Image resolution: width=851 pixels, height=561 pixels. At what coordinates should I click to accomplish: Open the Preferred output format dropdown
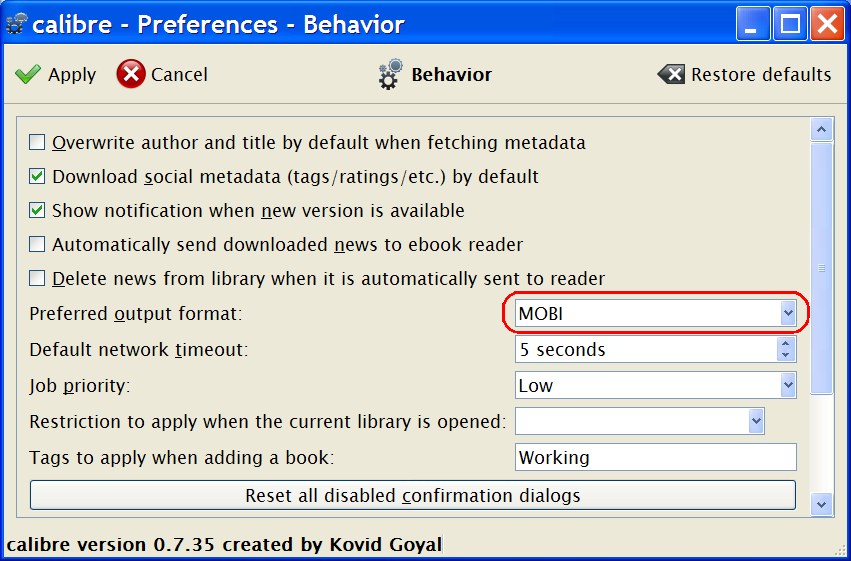(788, 313)
